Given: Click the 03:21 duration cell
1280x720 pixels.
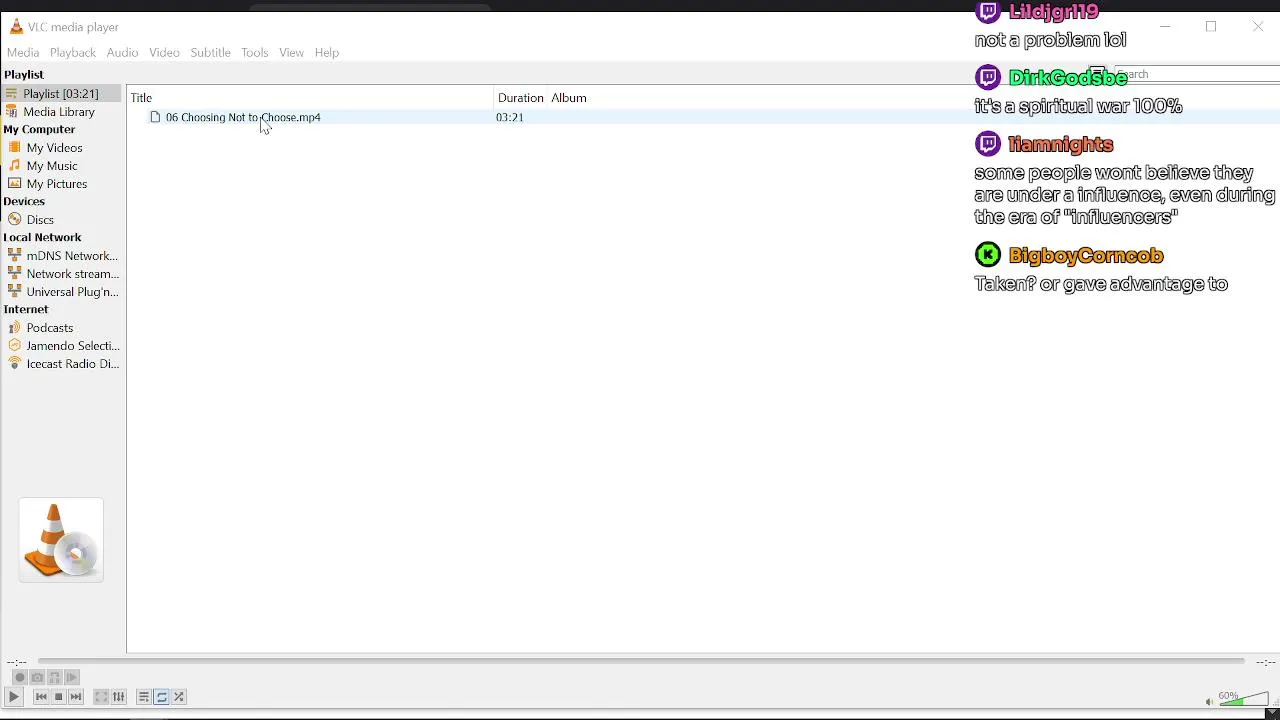Looking at the screenshot, I should (x=510, y=117).
